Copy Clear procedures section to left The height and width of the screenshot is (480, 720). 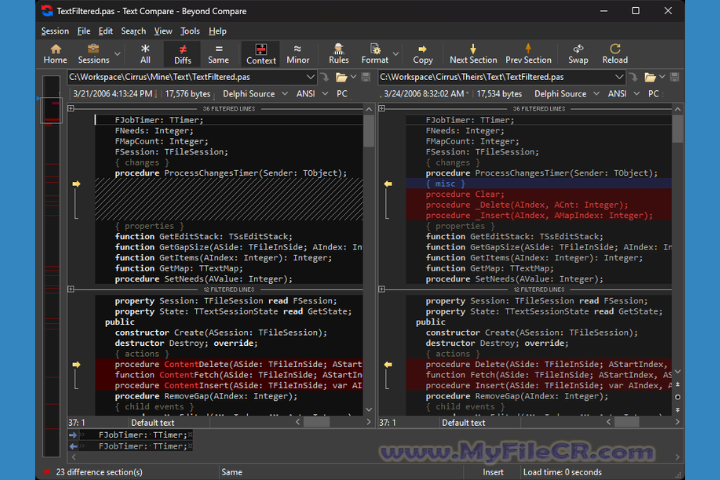pyautogui.click(x=388, y=184)
